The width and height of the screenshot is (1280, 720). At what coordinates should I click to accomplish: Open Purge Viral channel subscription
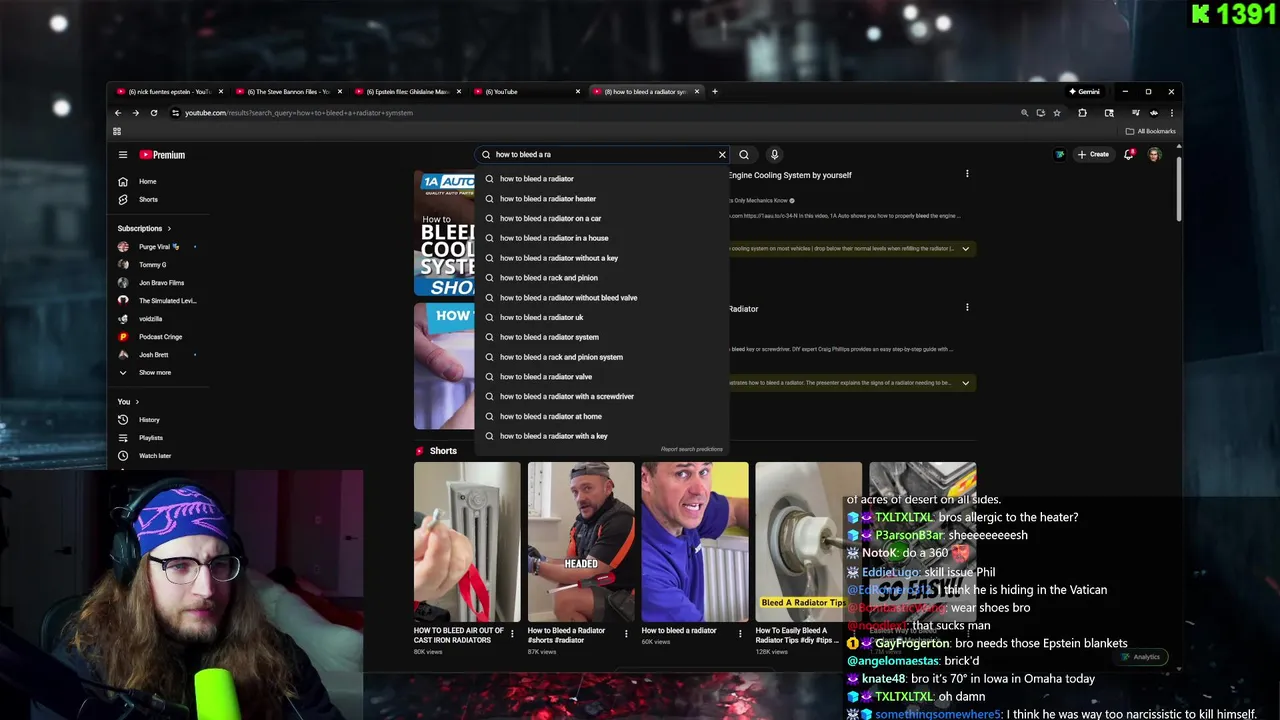click(x=158, y=247)
